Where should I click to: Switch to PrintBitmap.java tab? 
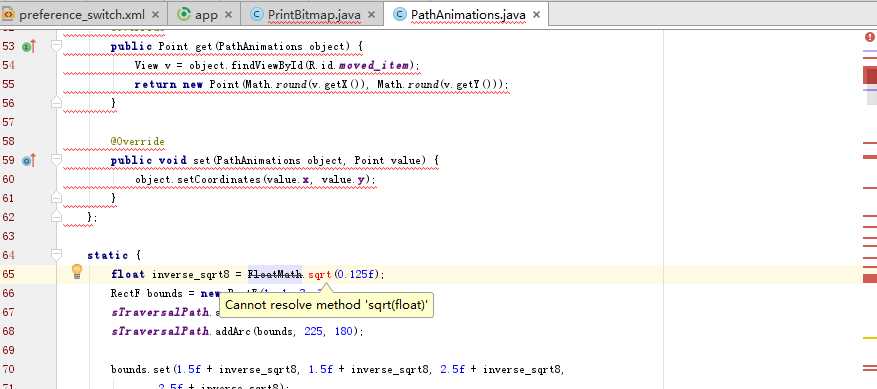click(x=313, y=15)
